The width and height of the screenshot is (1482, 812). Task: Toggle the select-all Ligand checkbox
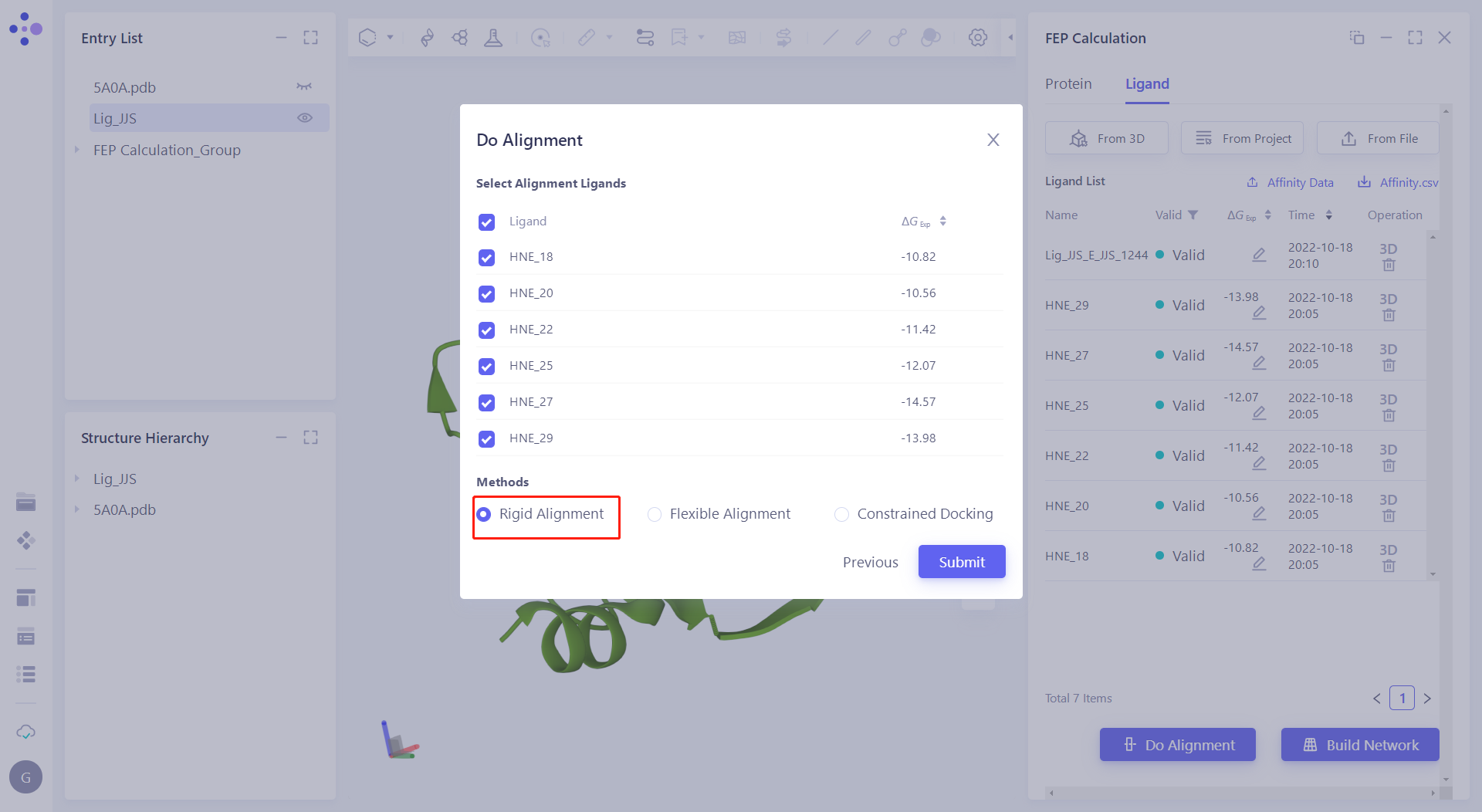tap(486, 222)
